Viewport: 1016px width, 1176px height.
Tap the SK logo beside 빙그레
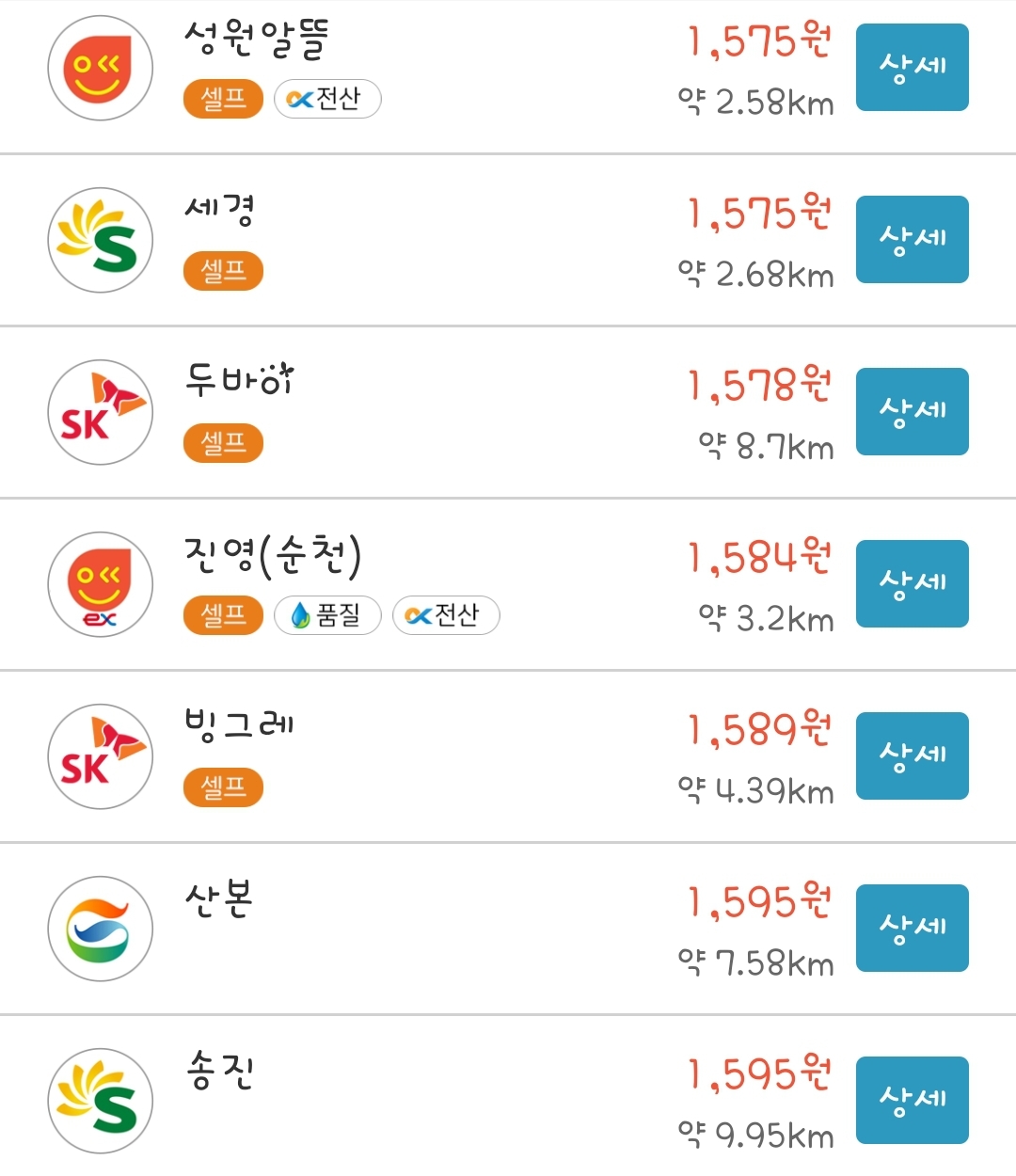click(x=101, y=756)
